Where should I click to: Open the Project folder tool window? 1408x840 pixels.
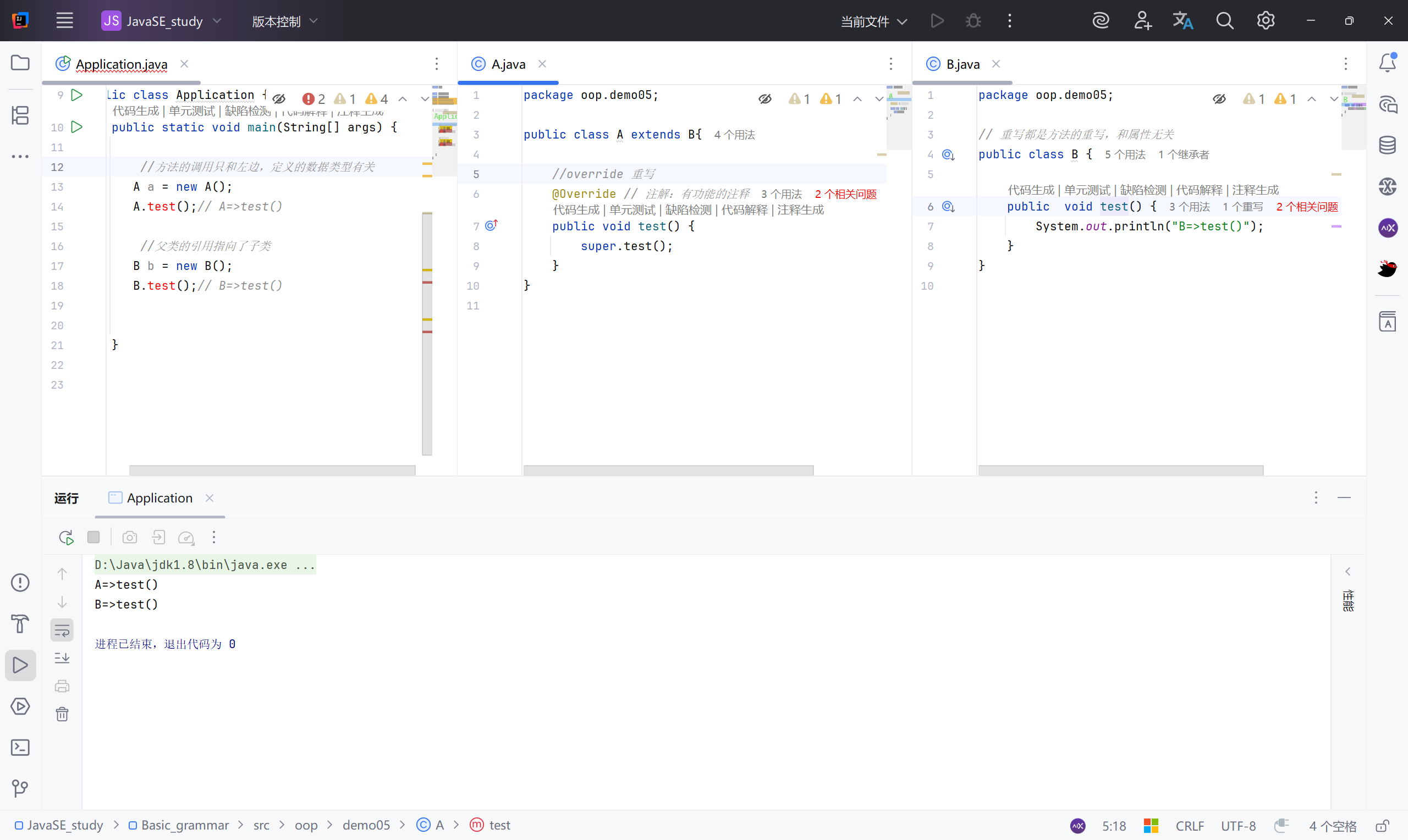(20, 63)
